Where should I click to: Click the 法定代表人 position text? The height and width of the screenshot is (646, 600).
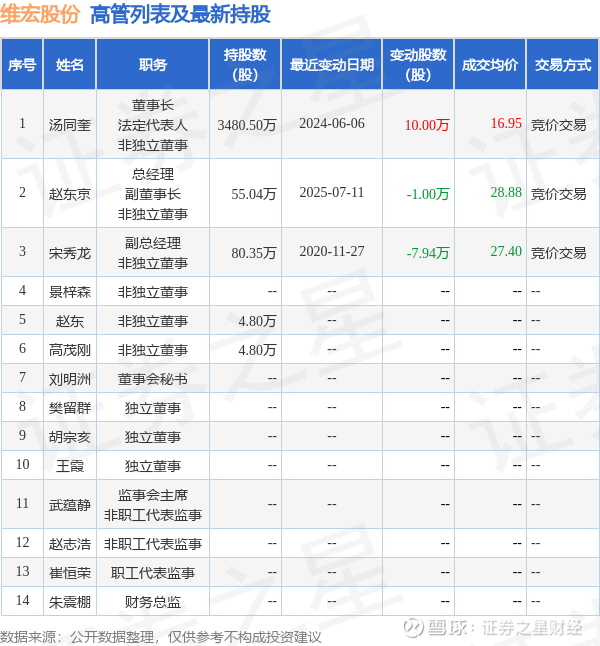point(152,125)
